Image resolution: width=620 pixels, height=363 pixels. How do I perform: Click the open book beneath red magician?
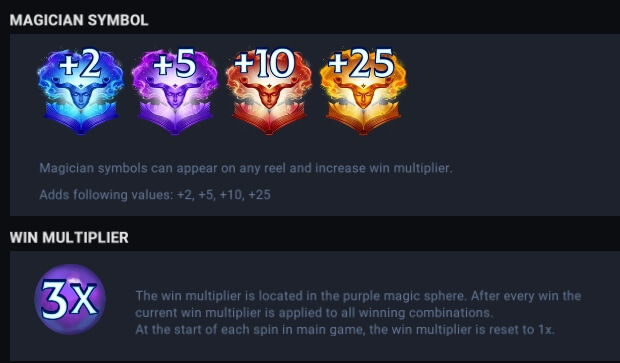[269, 118]
